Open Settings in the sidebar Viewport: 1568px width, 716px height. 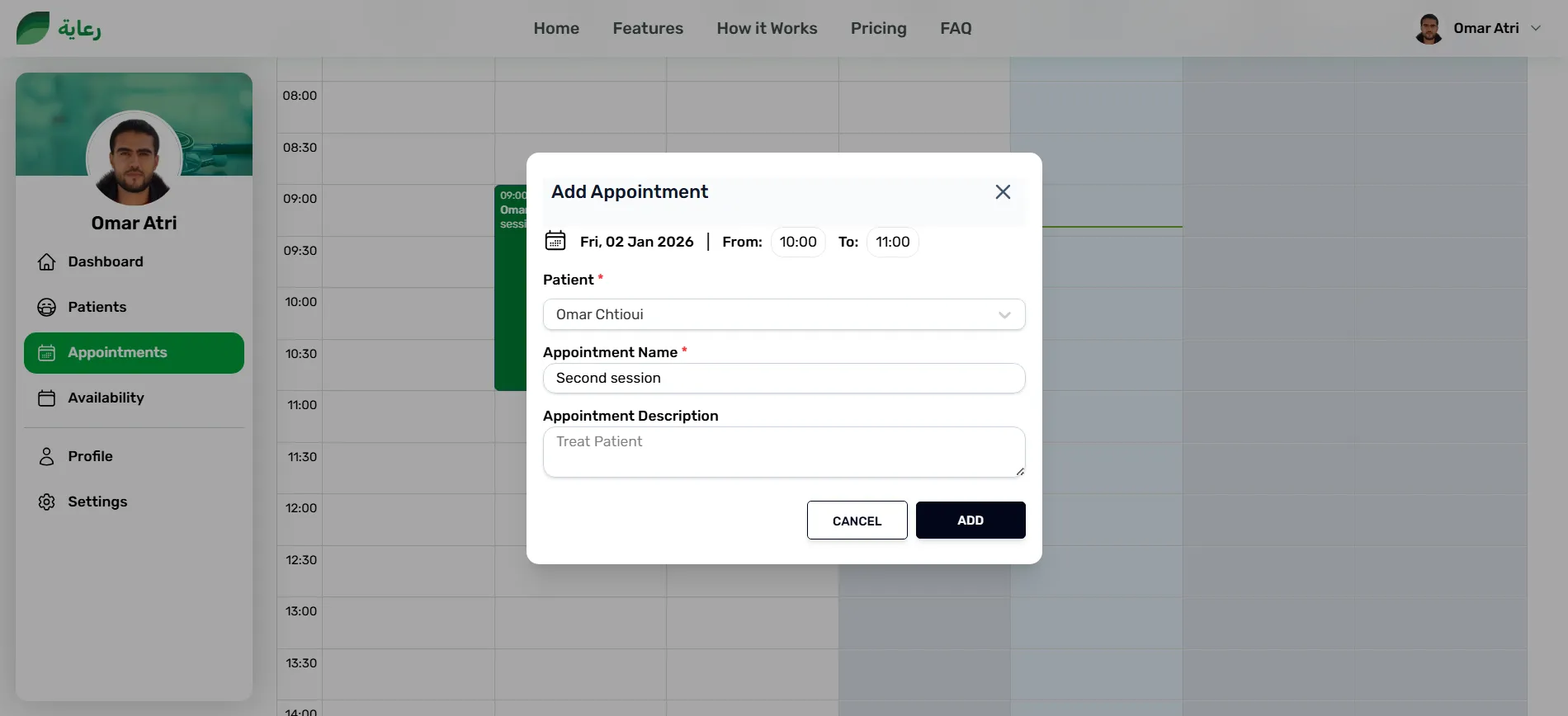134,502
